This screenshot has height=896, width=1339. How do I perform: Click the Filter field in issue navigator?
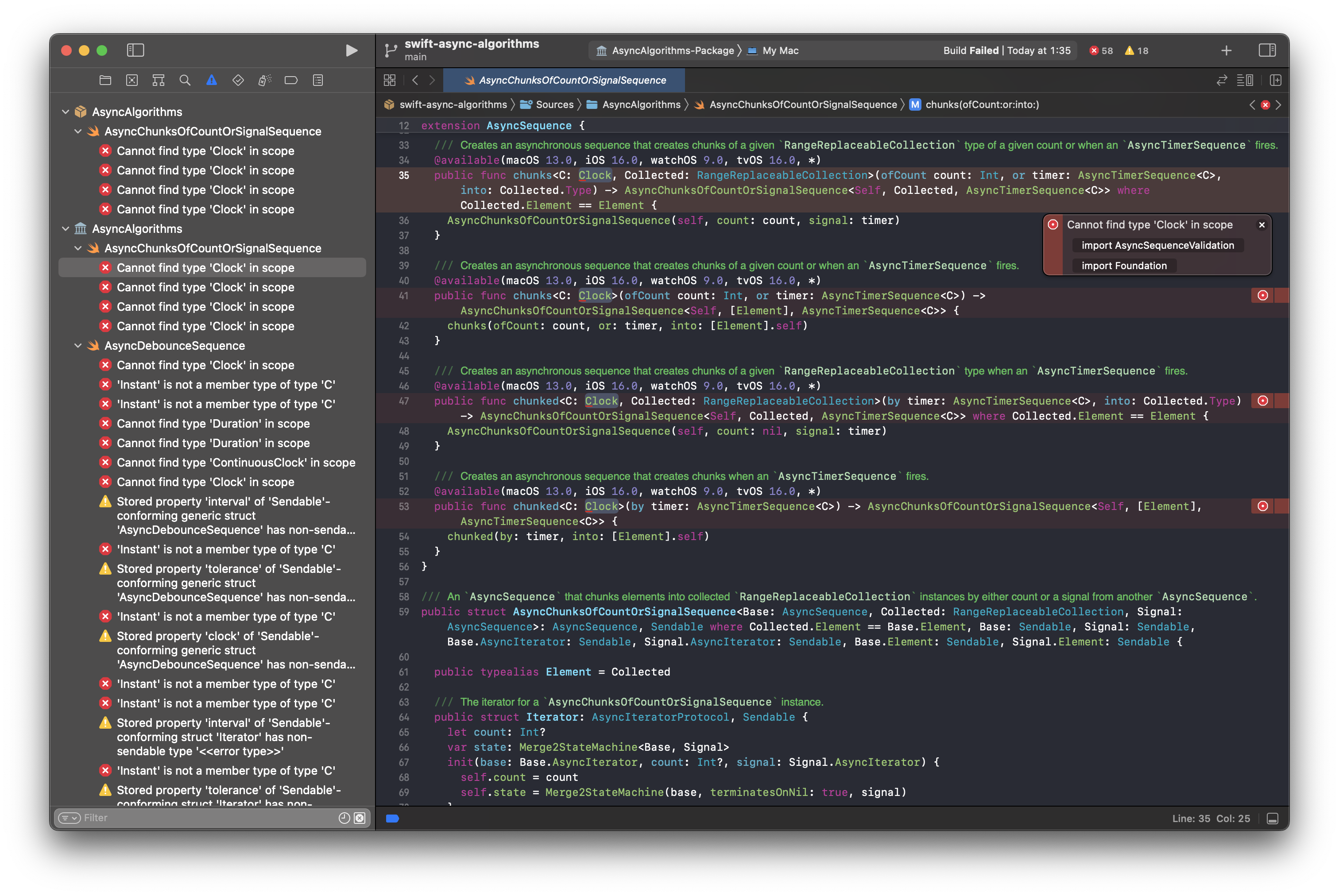pos(209,818)
